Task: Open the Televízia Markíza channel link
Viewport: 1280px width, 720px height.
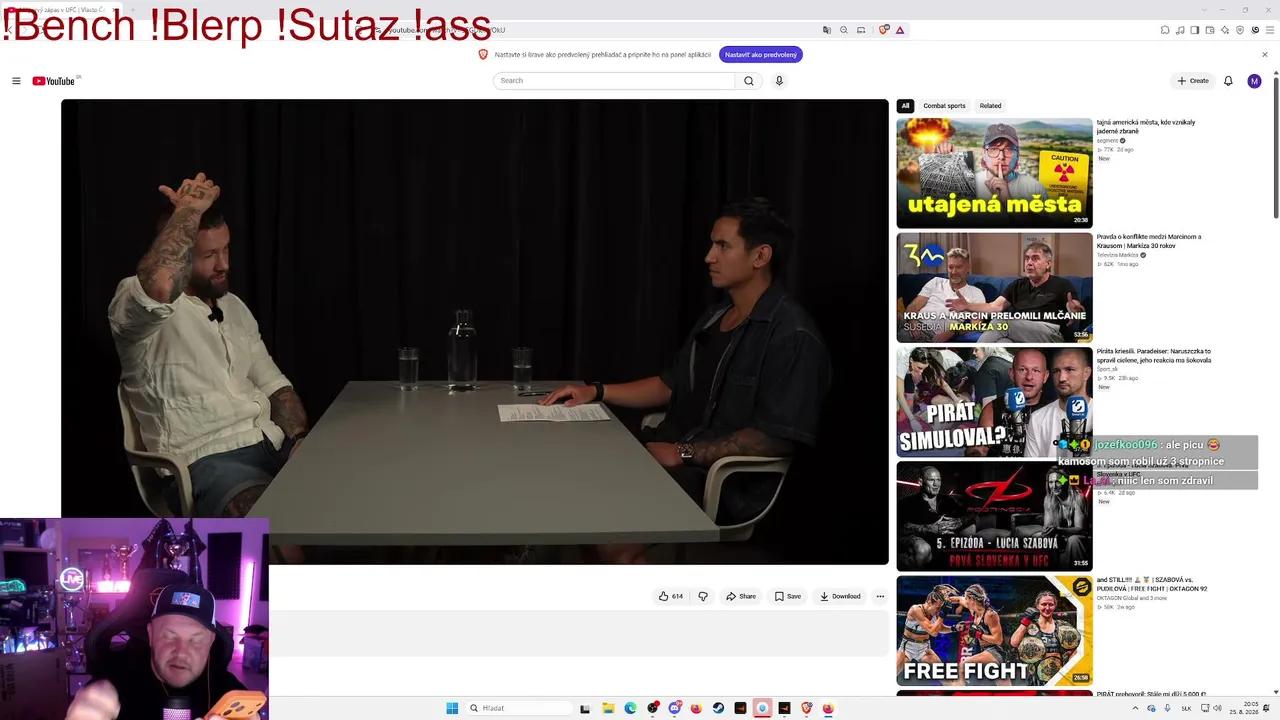Action: [1117, 255]
